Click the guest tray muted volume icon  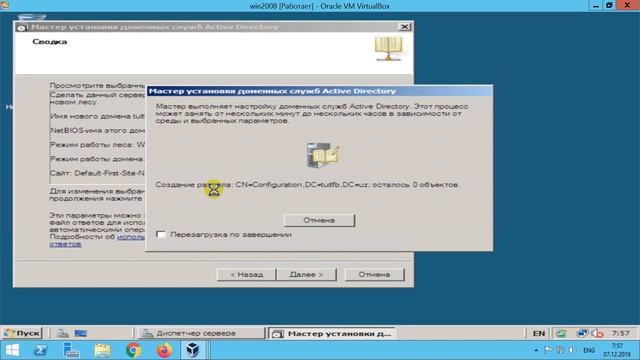[x=597, y=333]
